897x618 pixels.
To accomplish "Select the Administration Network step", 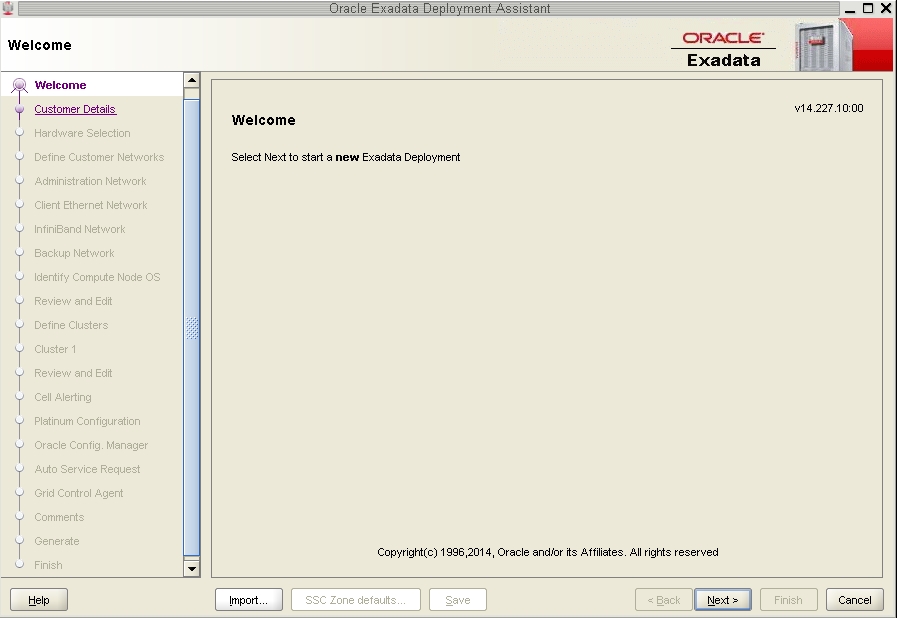I will [91, 181].
